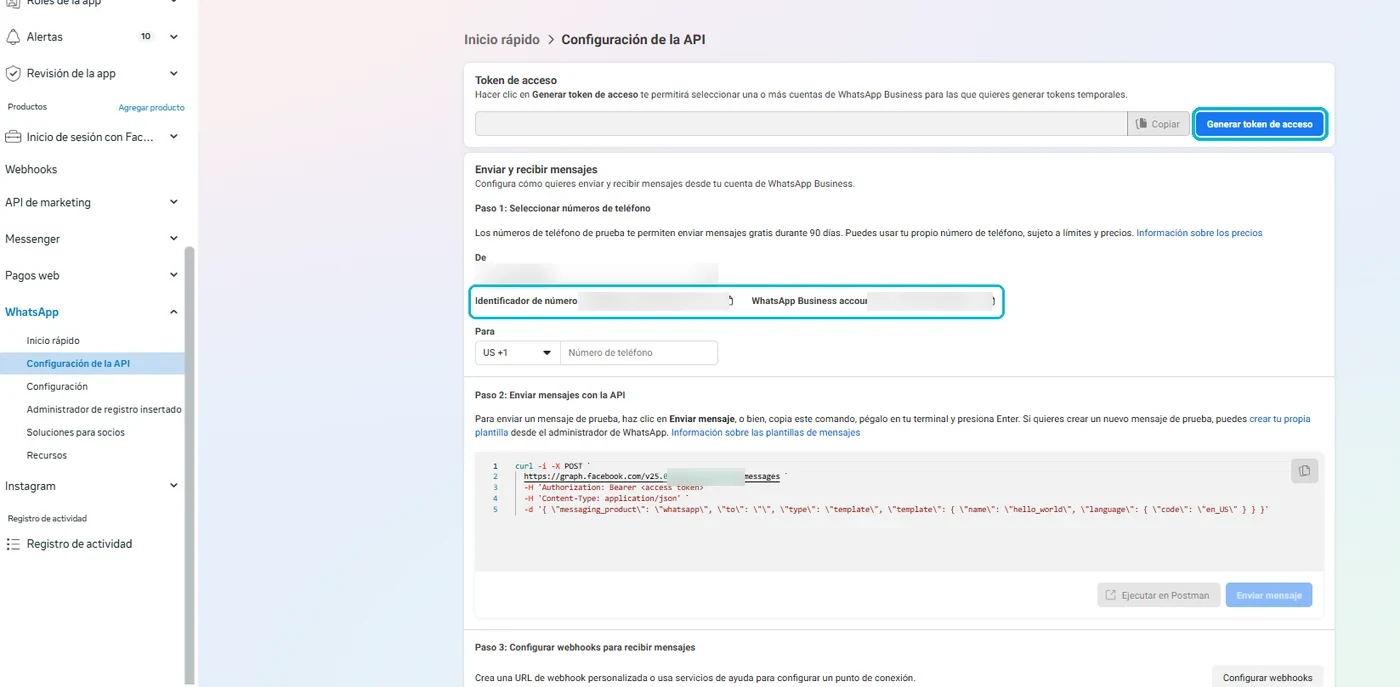Click the 'Paso 2: Enviar mensajes con la API' text
This screenshot has width=1400, height=687.
pyautogui.click(x=550, y=395)
